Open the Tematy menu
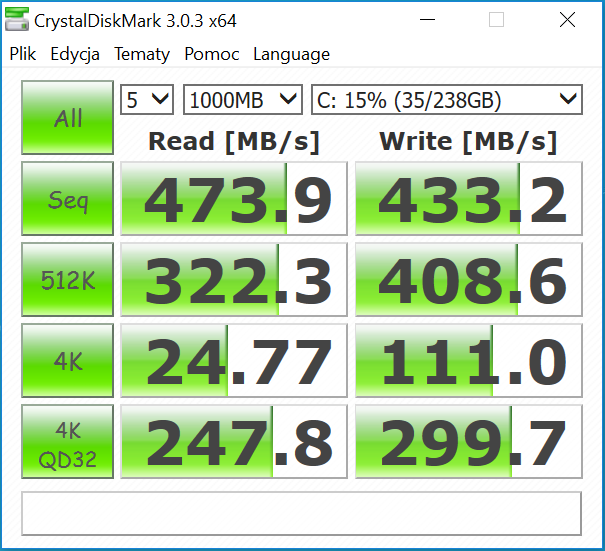The image size is (605, 551). 142,54
